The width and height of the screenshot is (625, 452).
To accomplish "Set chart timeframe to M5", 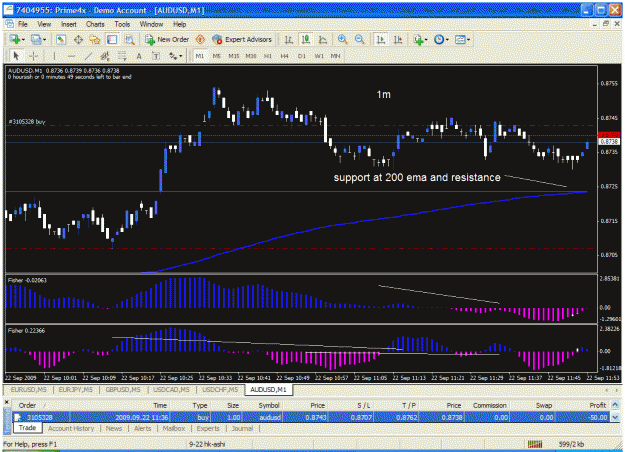I will point(216,56).
